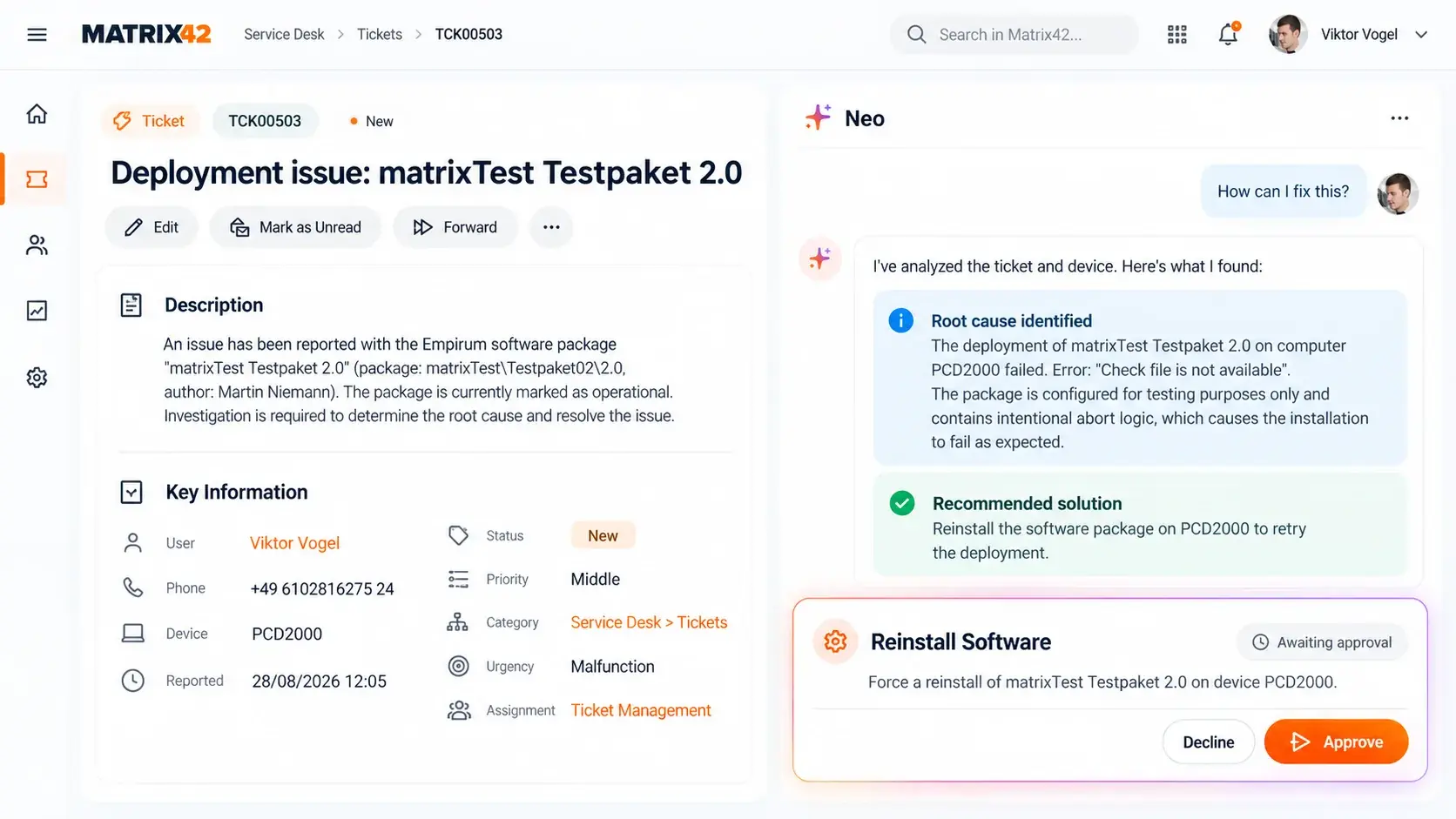Navigate to Tickets breadcrumb
The width and height of the screenshot is (1456, 819).
[380, 34]
